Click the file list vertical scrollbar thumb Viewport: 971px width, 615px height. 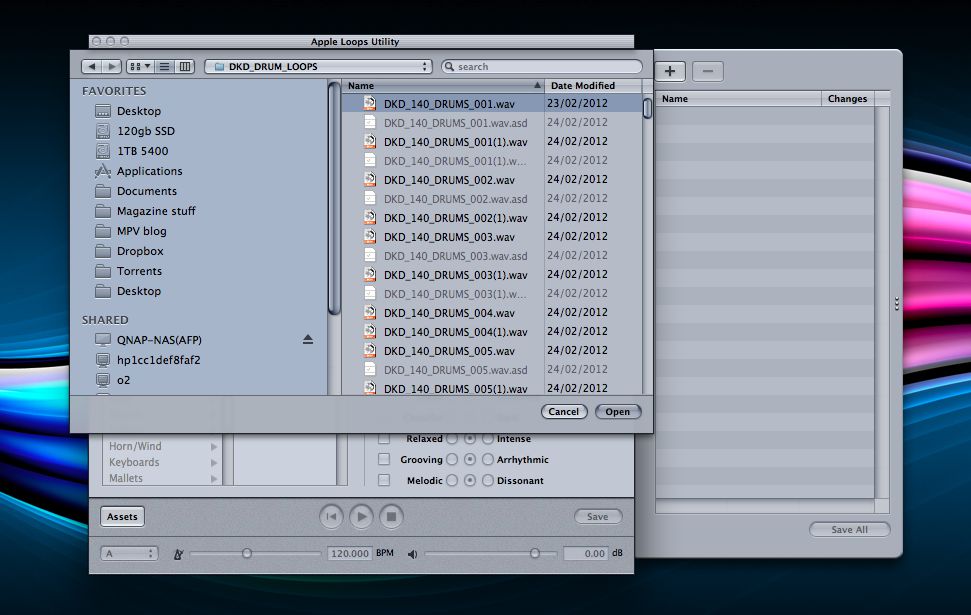pyautogui.click(x=647, y=108)
